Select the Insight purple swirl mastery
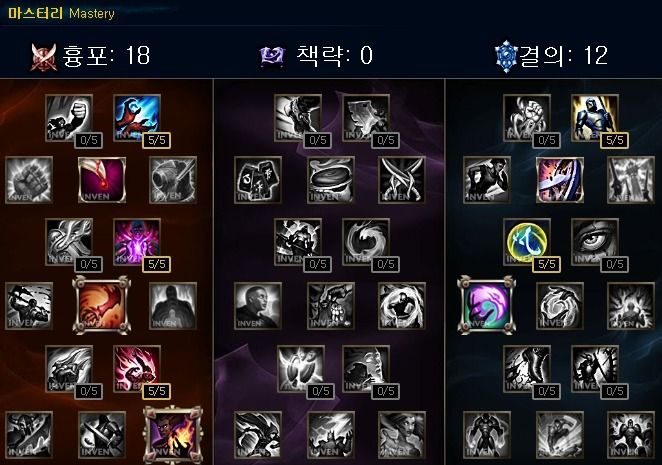662x465 pixels. (x=487, y=305)
